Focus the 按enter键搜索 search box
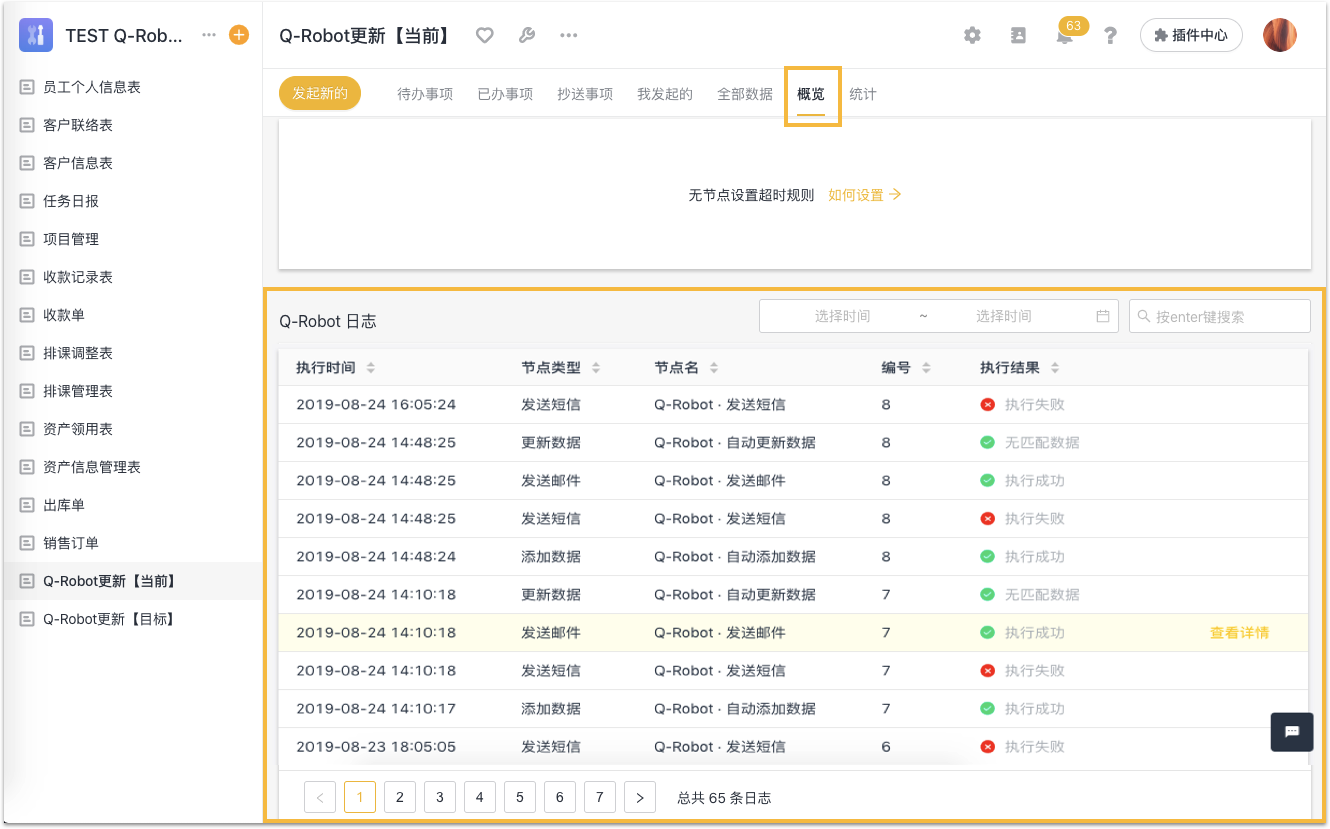Viewport: 1330px width, 829px height. (x=1220, y=316)
